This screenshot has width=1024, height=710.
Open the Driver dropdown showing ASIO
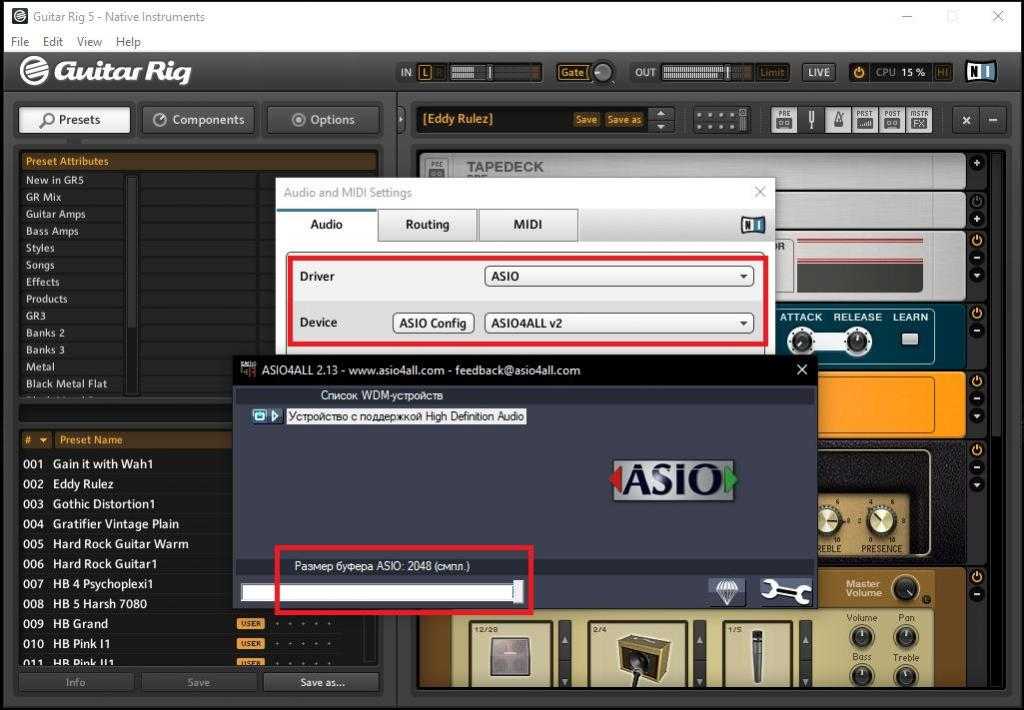click(618, 276)
